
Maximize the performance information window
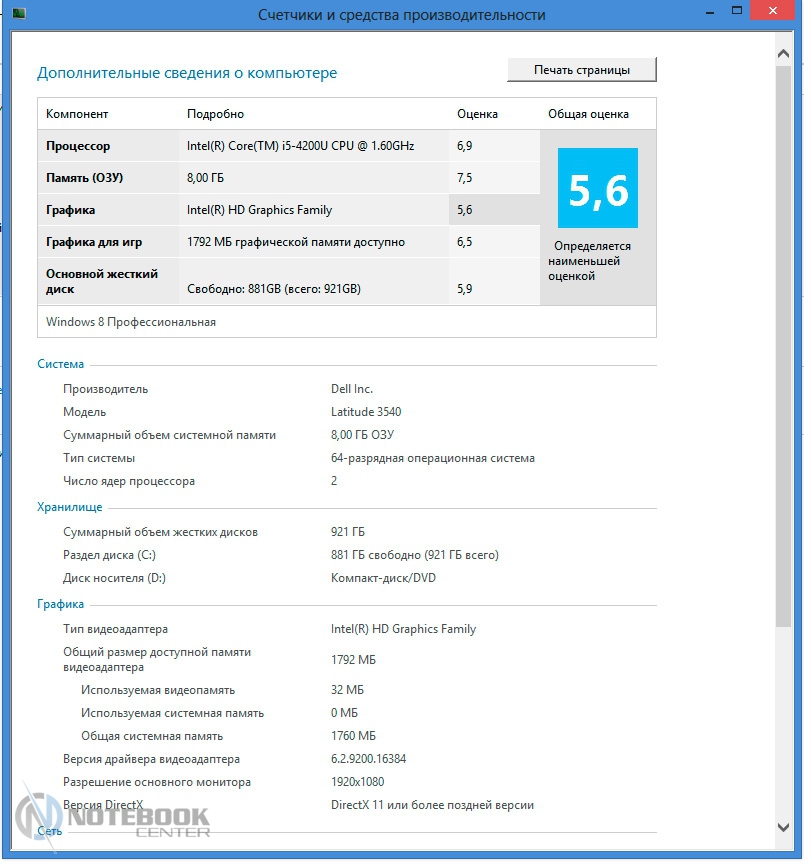coord(736,12)
